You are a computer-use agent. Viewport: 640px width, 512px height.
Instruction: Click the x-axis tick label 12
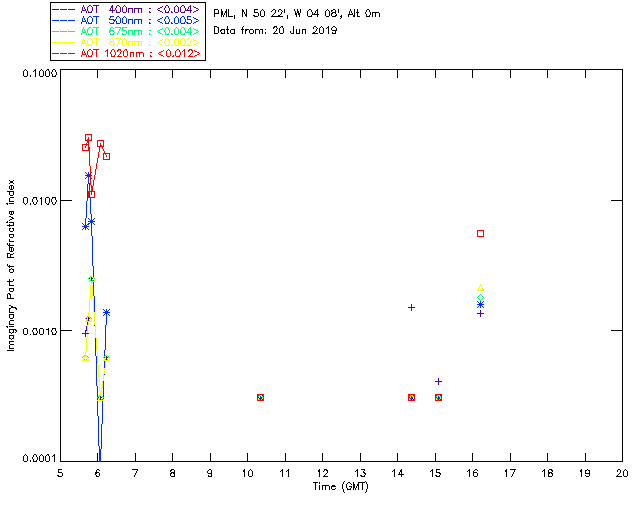(x=322, y=473)
